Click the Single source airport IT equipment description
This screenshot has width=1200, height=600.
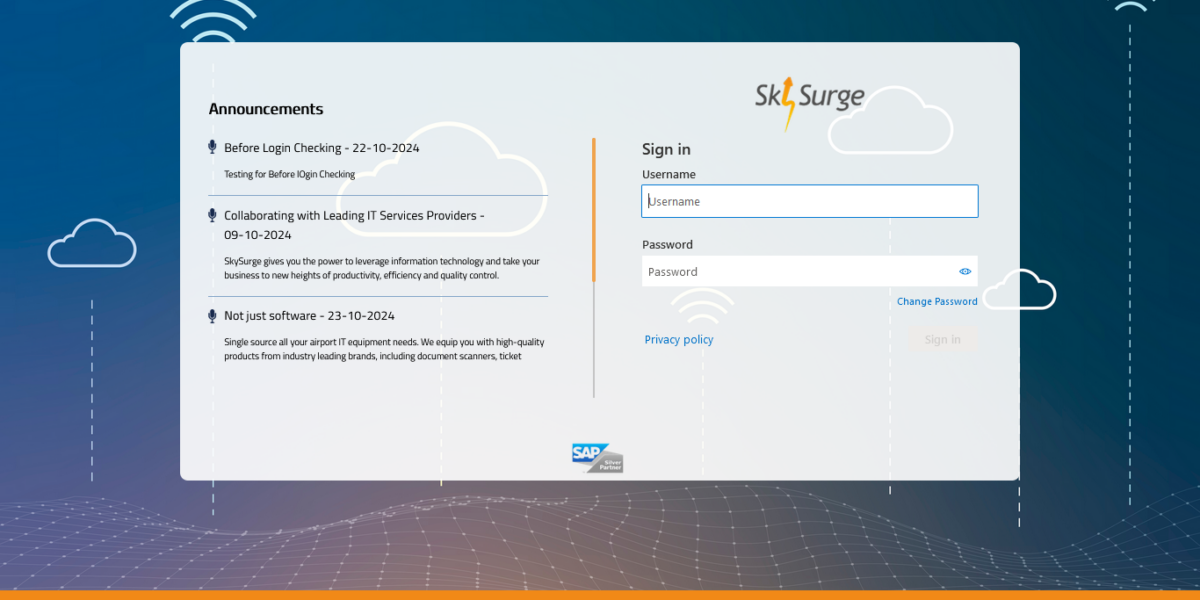coord(384,349)
